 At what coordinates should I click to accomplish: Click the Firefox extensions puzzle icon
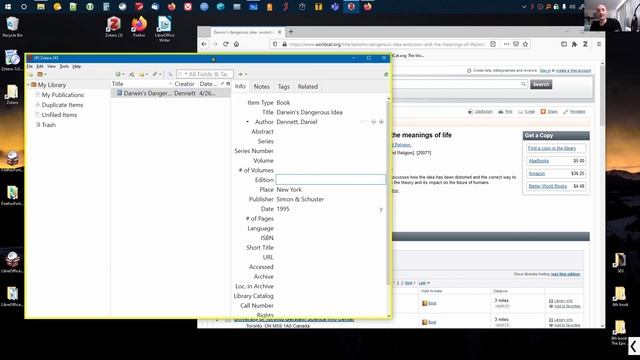574,44
